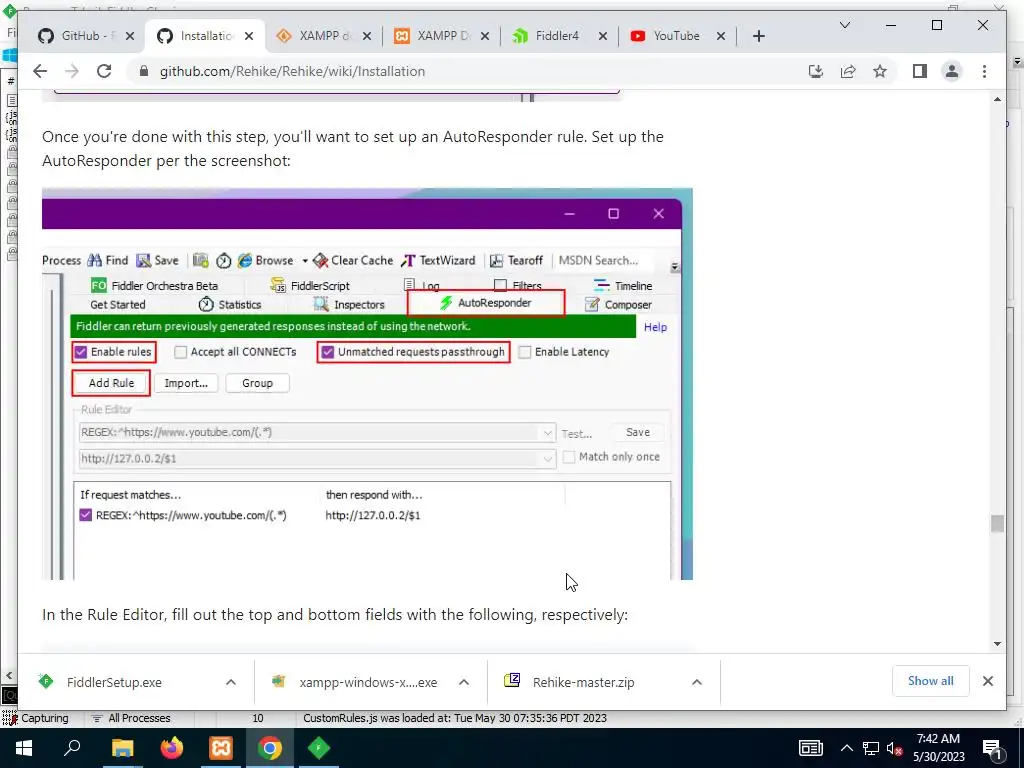Switch to the XAMPP download tab with orange diamond icon
This screenshot has width=1024, height=768.
(x=324, y=36)
